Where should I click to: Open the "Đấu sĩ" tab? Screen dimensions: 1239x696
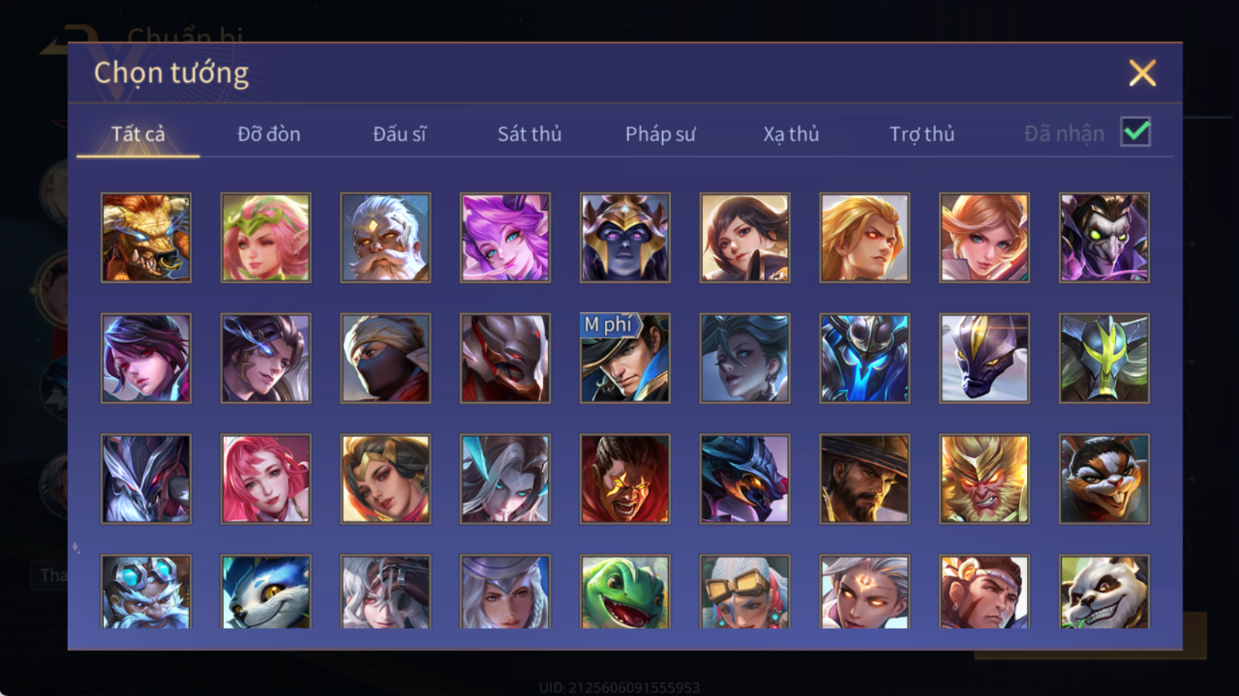pyautogui.click(x=399, y=134)
